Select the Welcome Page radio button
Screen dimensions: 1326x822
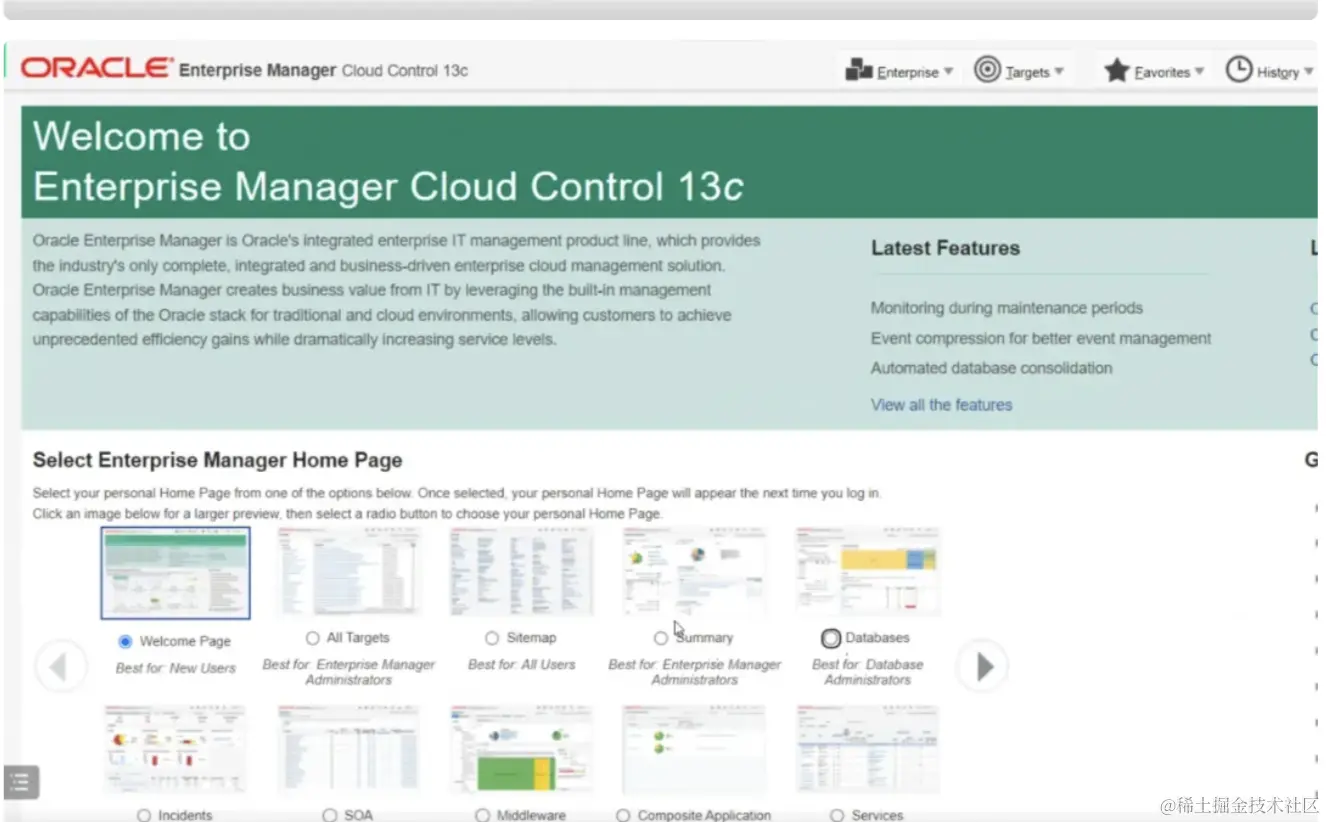click(125, 641)
